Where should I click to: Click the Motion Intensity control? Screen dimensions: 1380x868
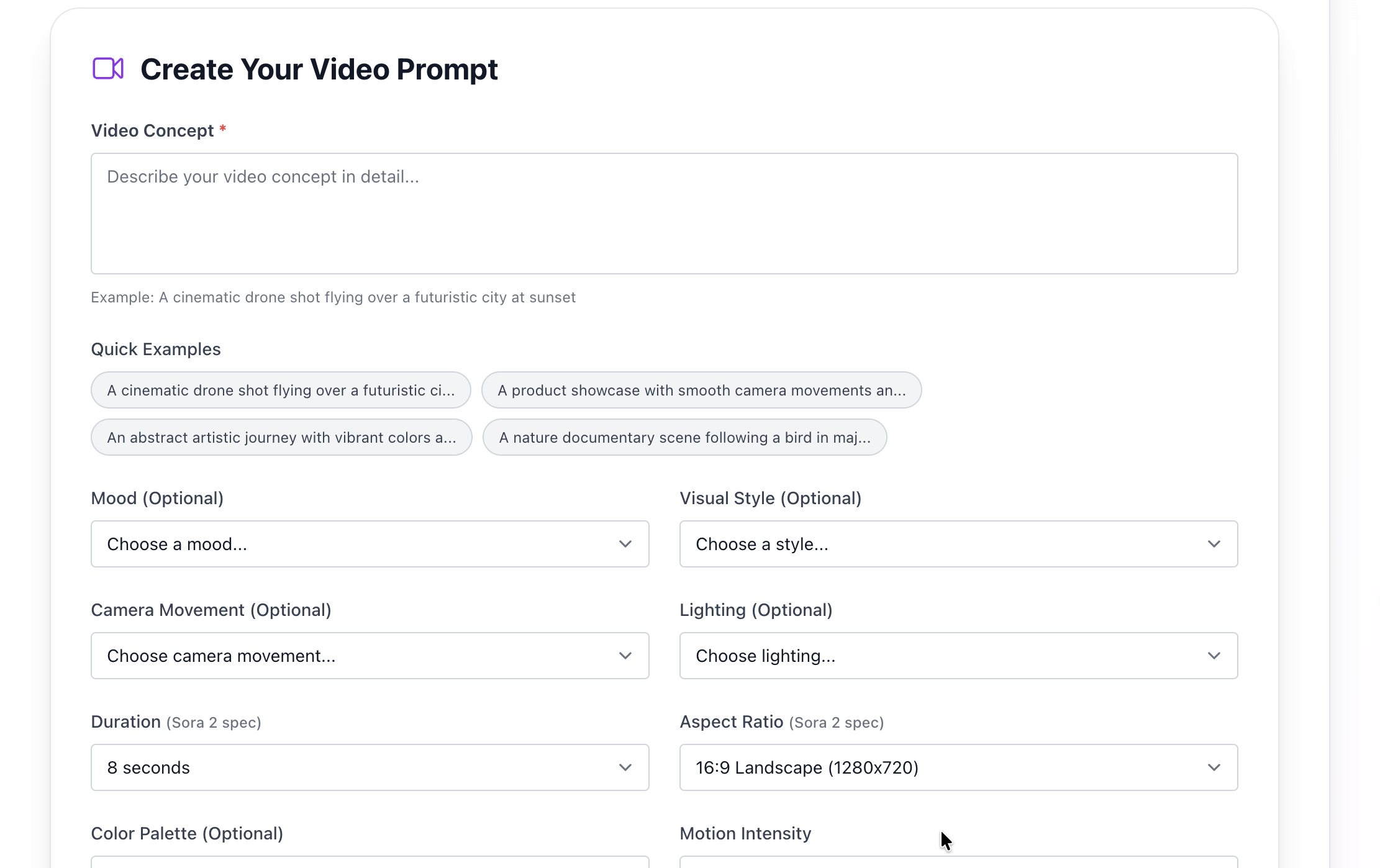tap(958, 864)
